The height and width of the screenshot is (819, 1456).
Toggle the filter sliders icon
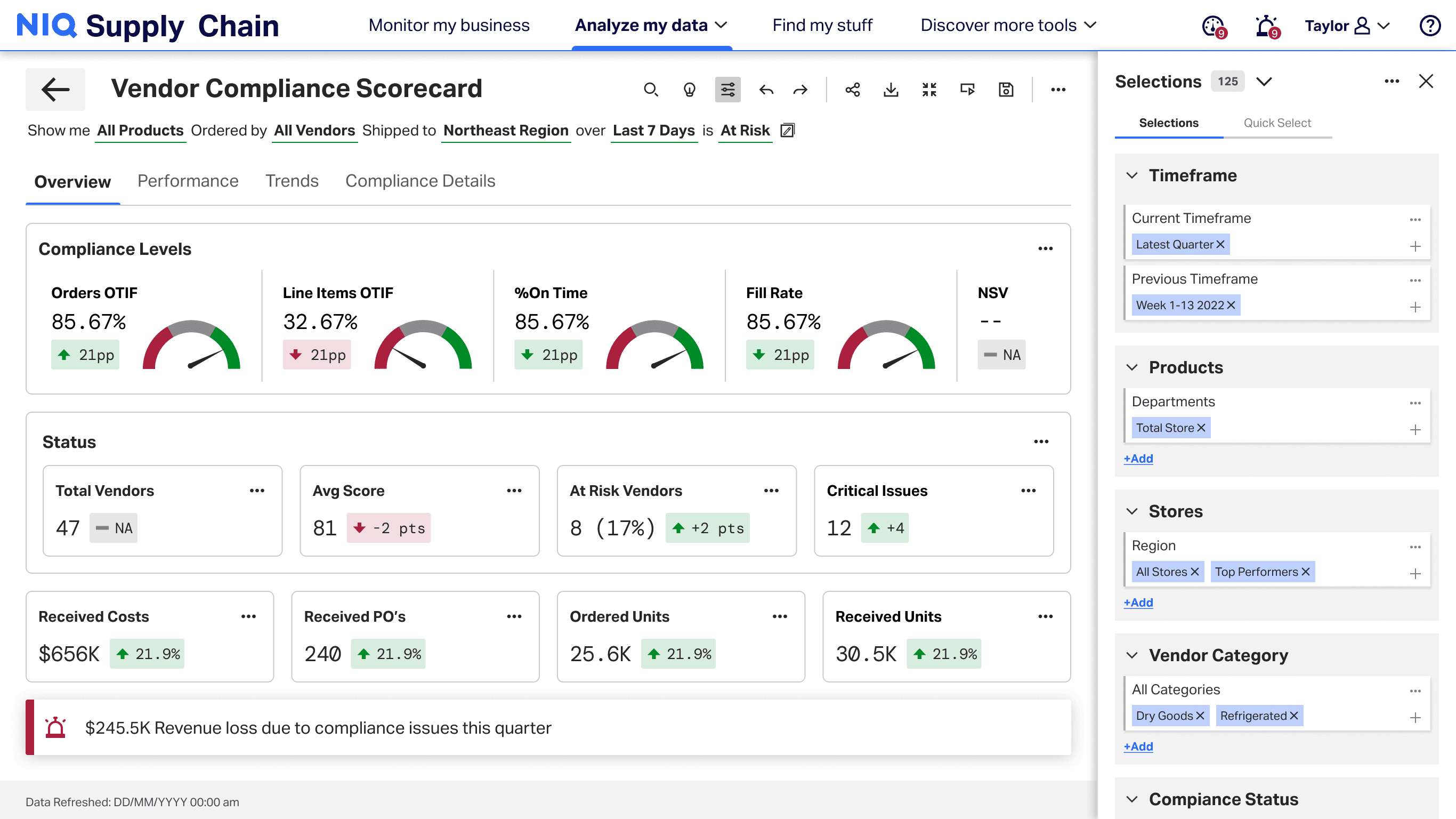[727, 90]
